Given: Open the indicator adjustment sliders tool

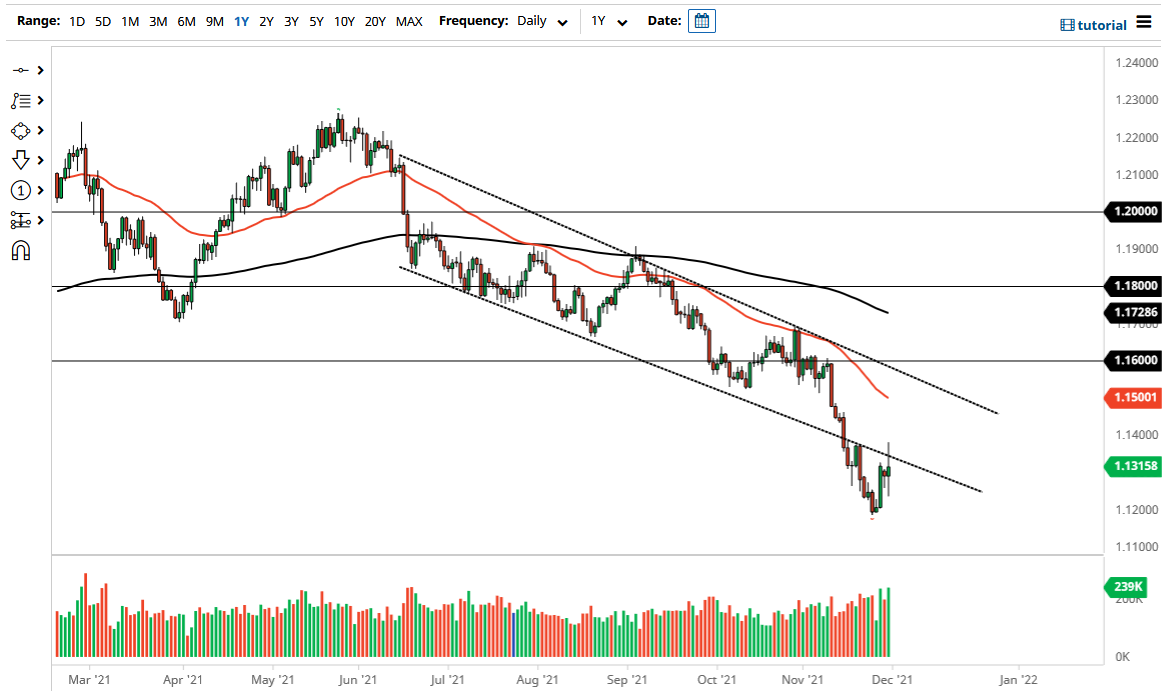Looking at the screenshot, I should (22, 220).
